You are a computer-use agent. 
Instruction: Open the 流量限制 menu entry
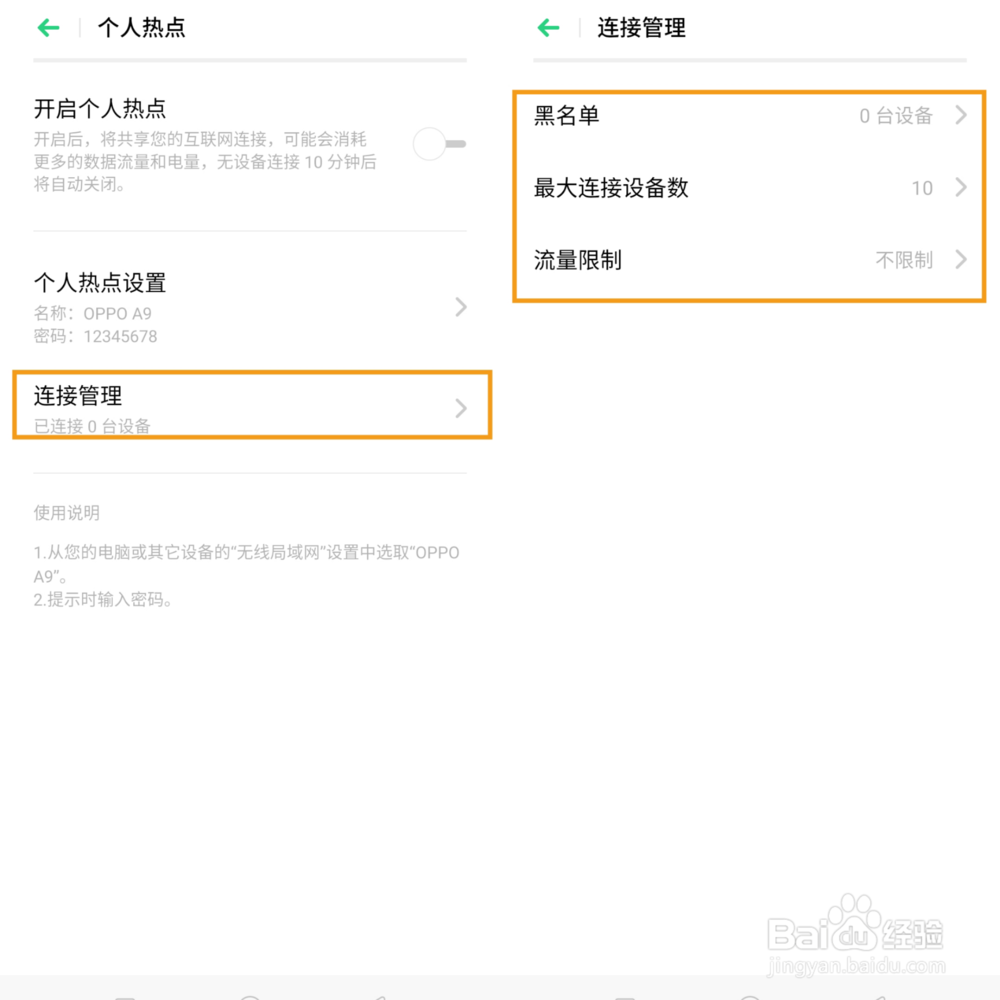[x=750, y=260]
